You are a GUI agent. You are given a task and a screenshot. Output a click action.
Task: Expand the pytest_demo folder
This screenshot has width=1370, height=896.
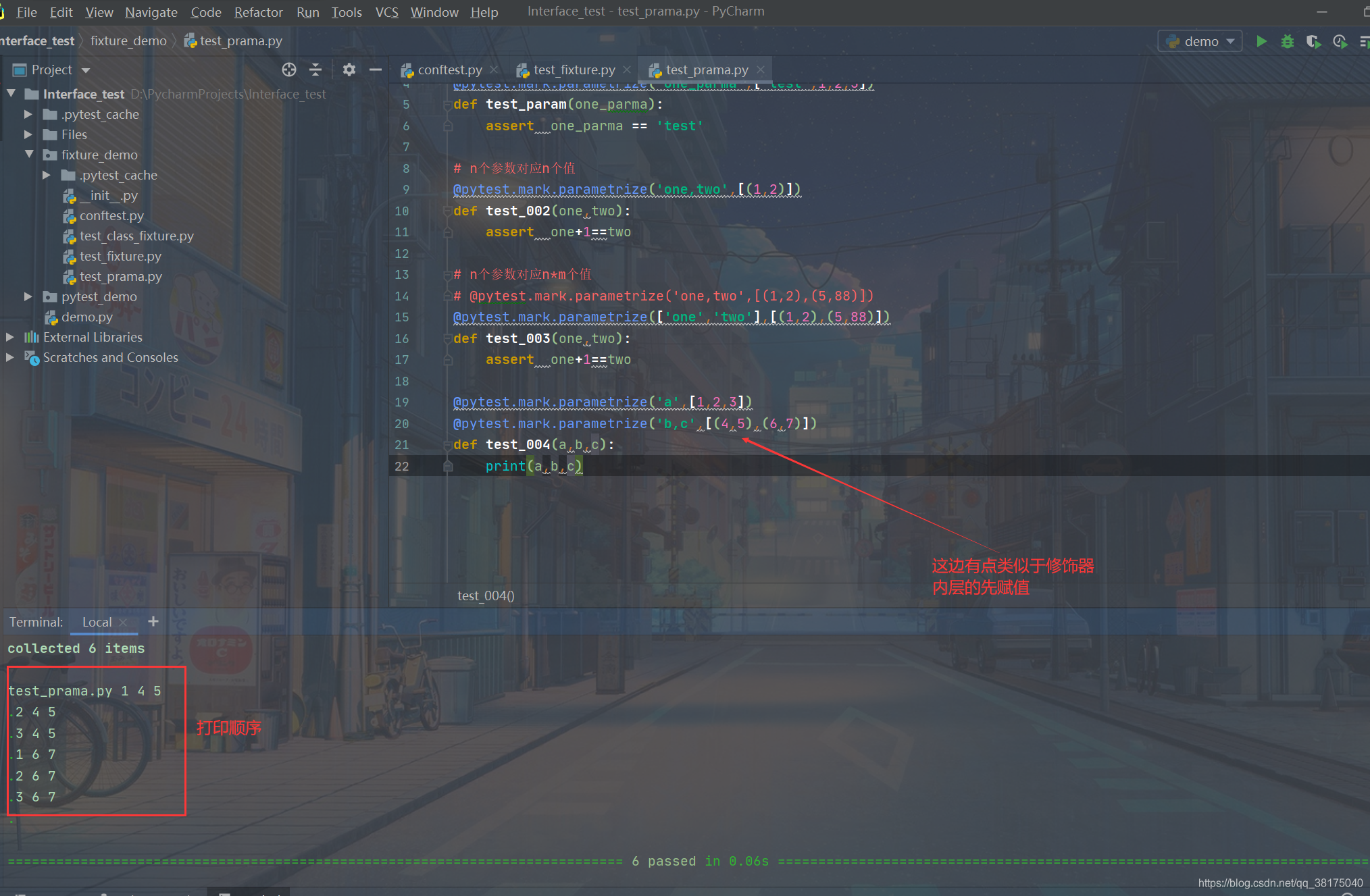click(x=28, y=296)
